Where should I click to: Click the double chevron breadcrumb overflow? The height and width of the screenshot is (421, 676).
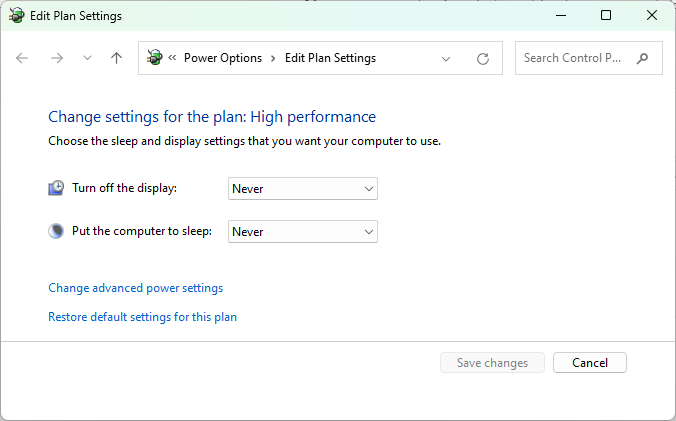click(172, 58)
